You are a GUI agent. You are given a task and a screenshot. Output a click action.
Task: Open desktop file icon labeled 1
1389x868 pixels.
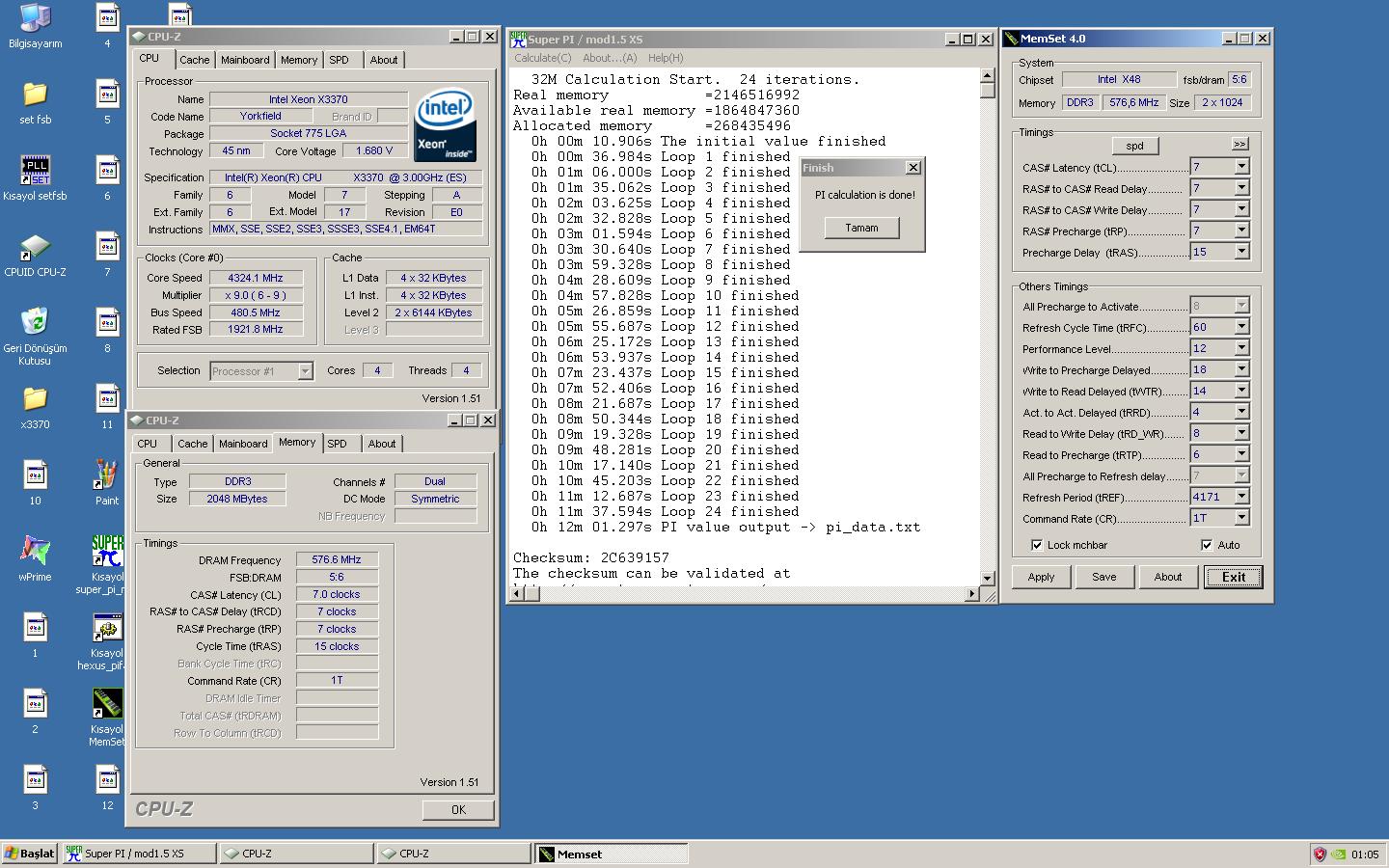pos(35,636)
